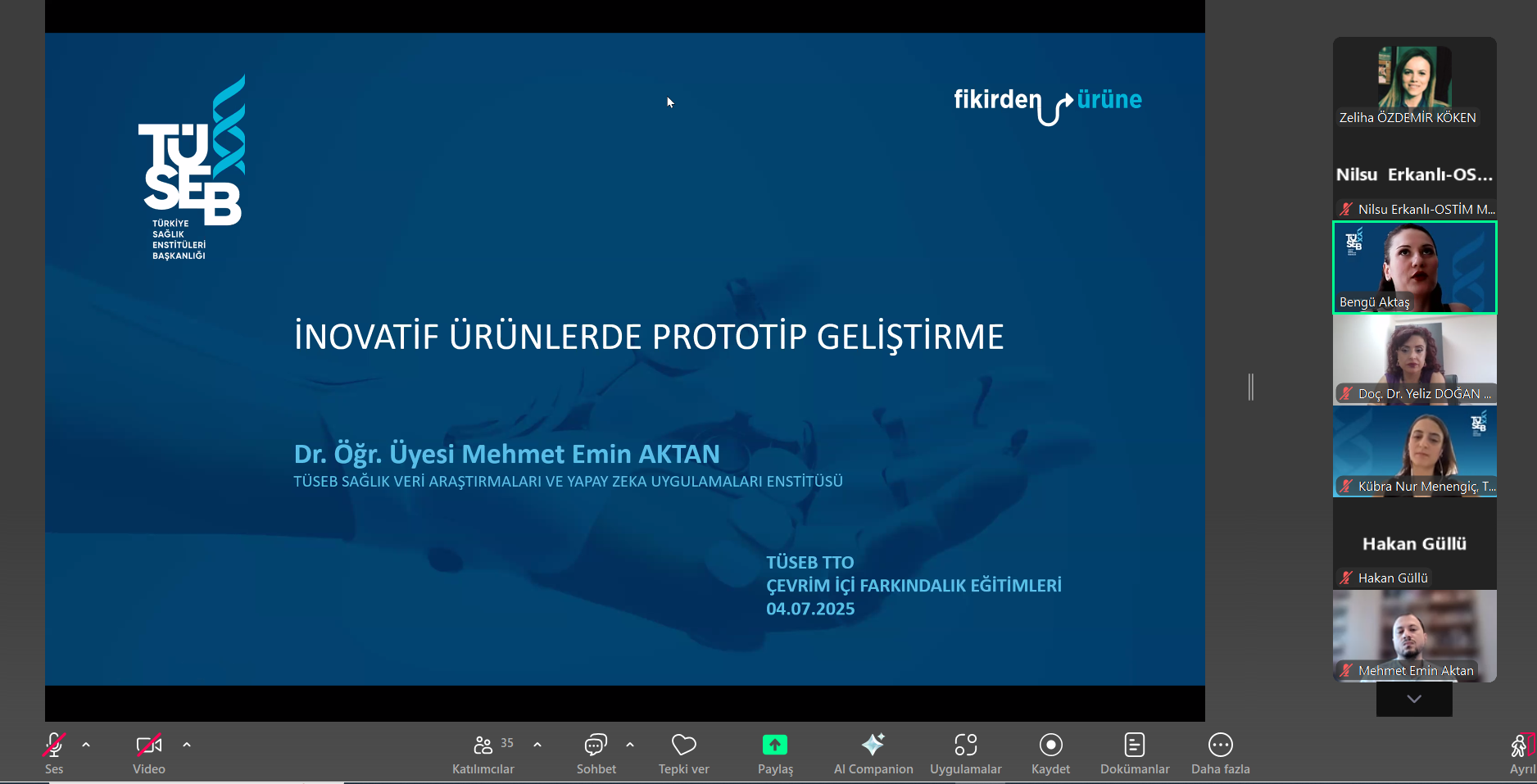Click the muted mic icon on Mehmet Emin Aktan
Image resolution: width=1537 pixels, height=784 pixels.
tap(1346, 670)
